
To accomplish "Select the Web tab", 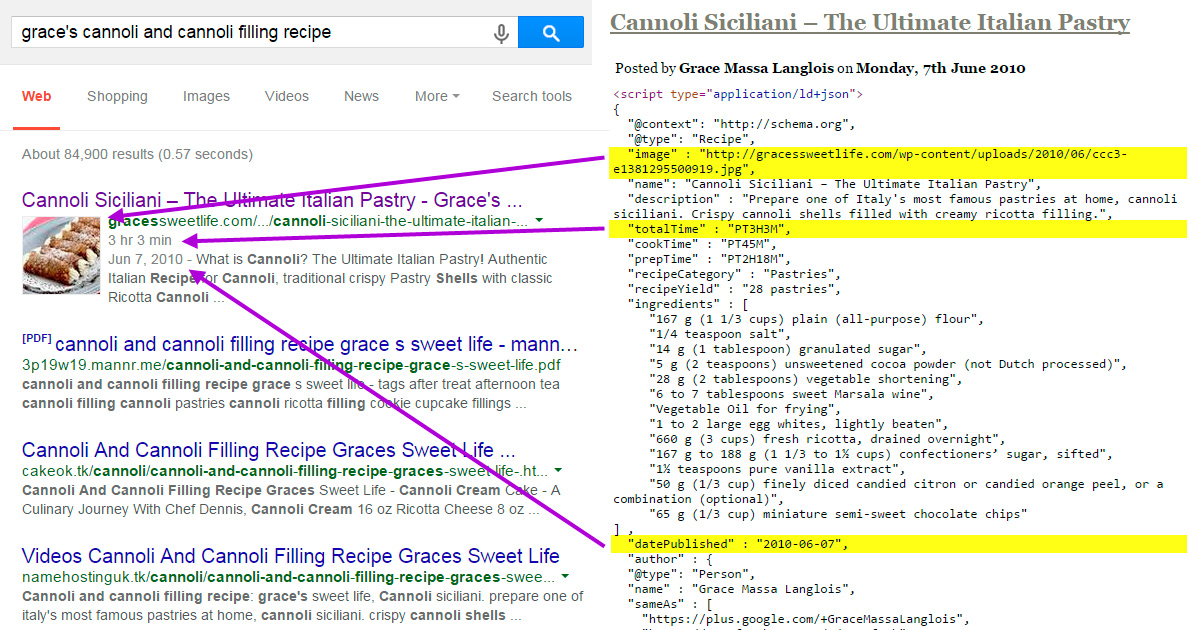I will point(37,97).
